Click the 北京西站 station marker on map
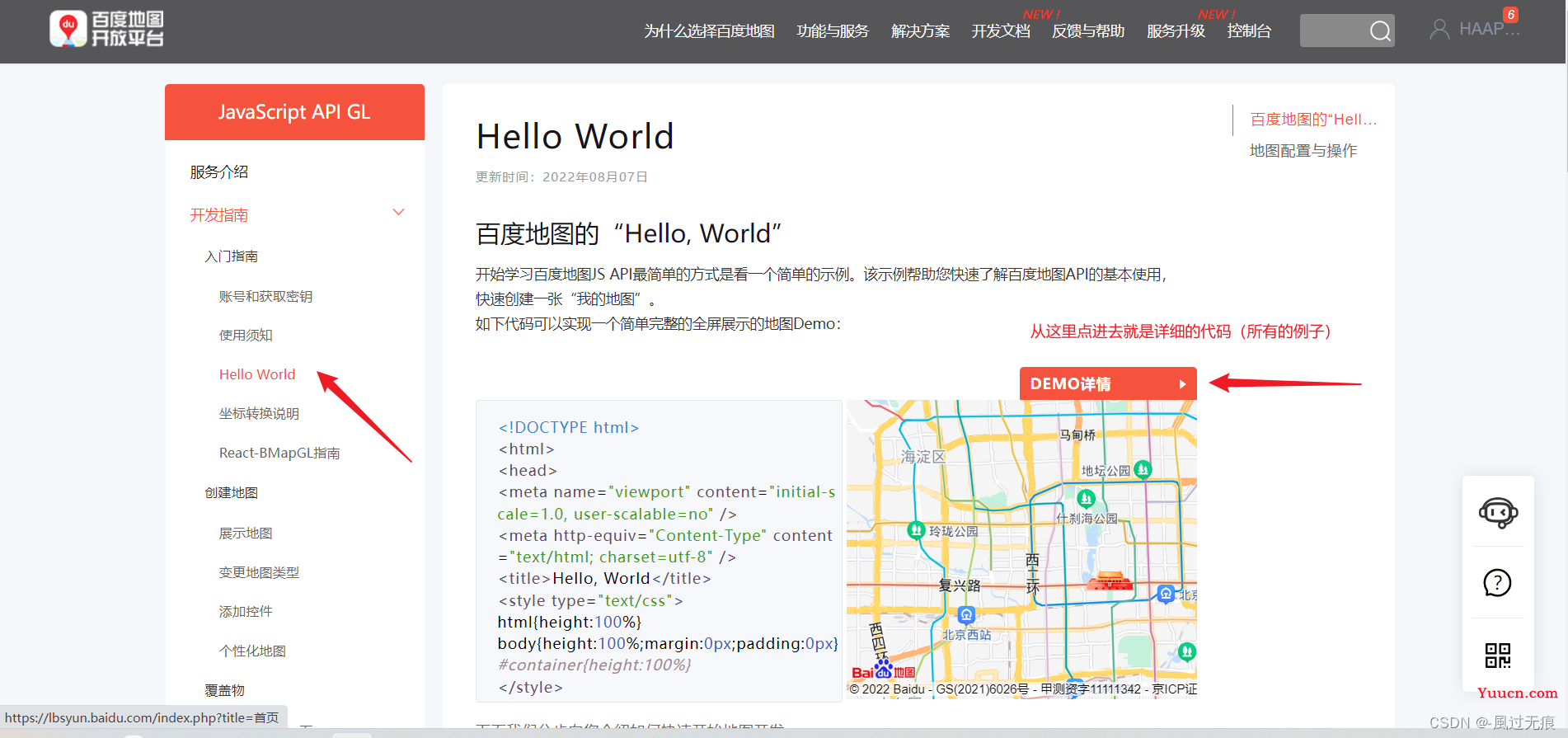The width and height of the screenshot is (1568, 738). tap(967, 615)
